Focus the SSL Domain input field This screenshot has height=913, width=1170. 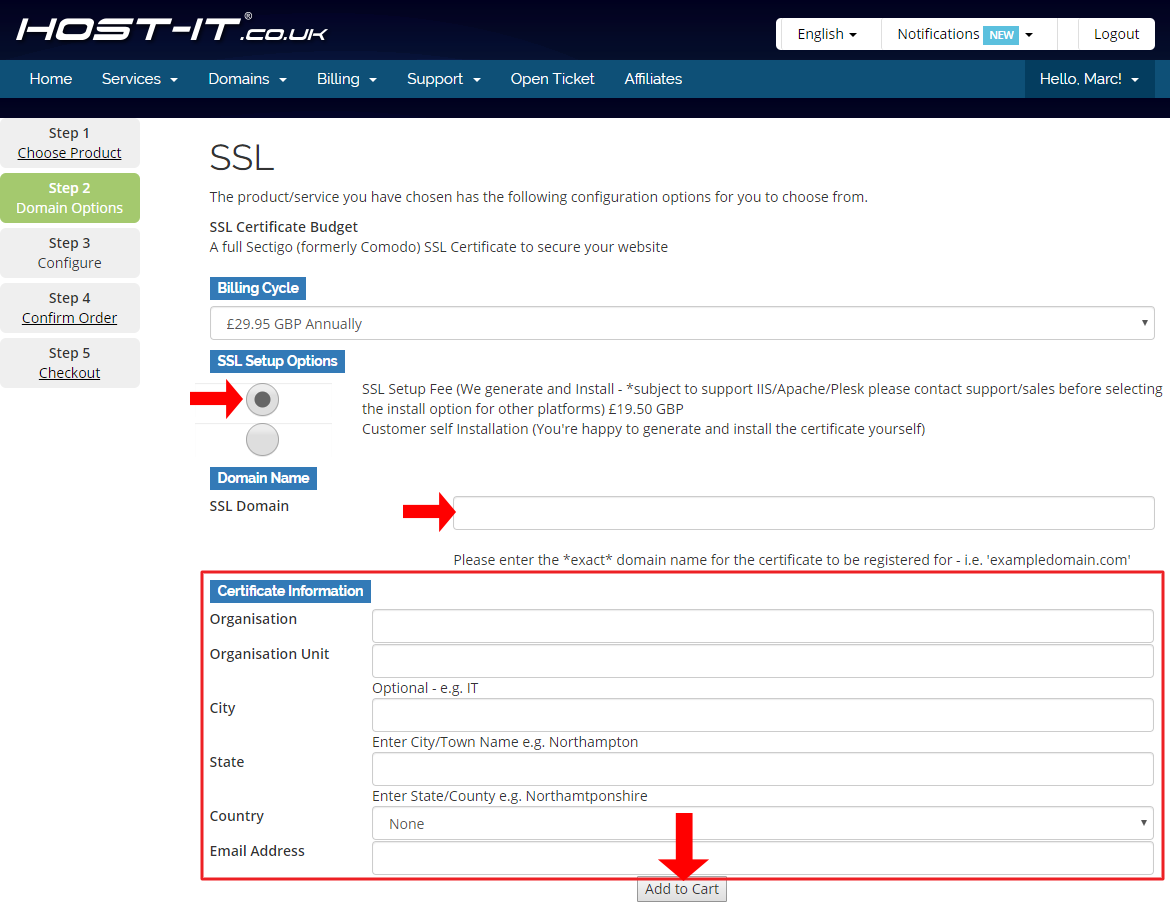click(x=804, y=513)
